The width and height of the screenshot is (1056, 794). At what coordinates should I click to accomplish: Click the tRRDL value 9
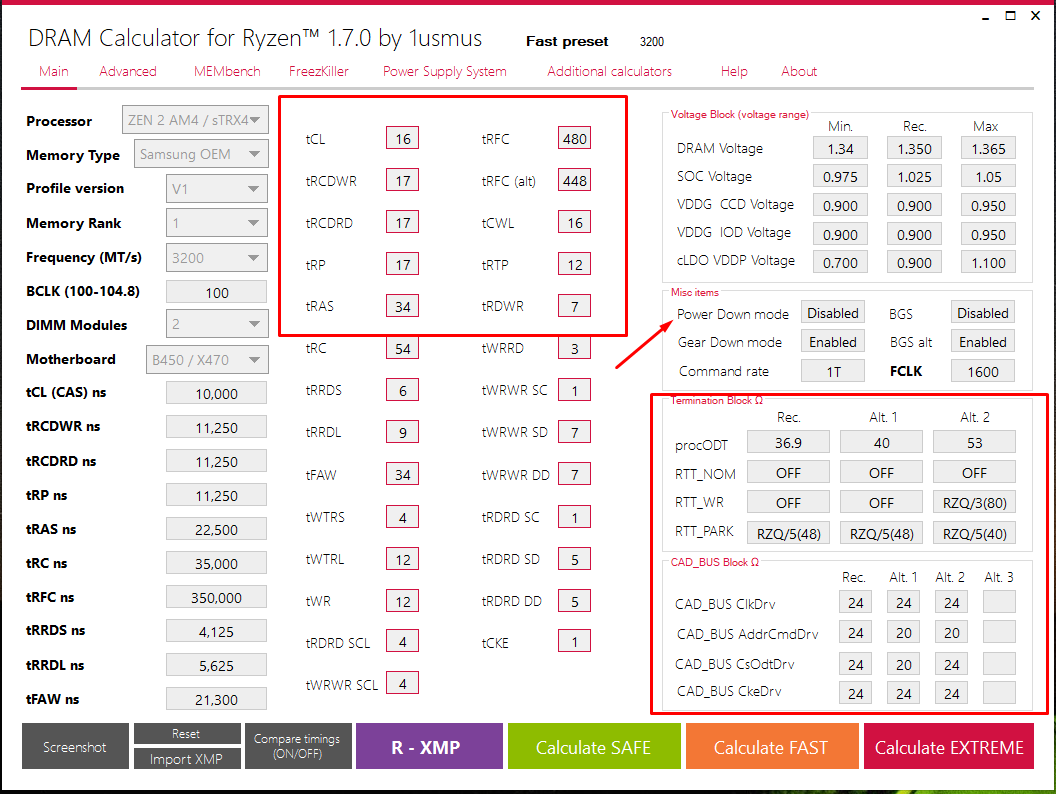coord(403,432)
